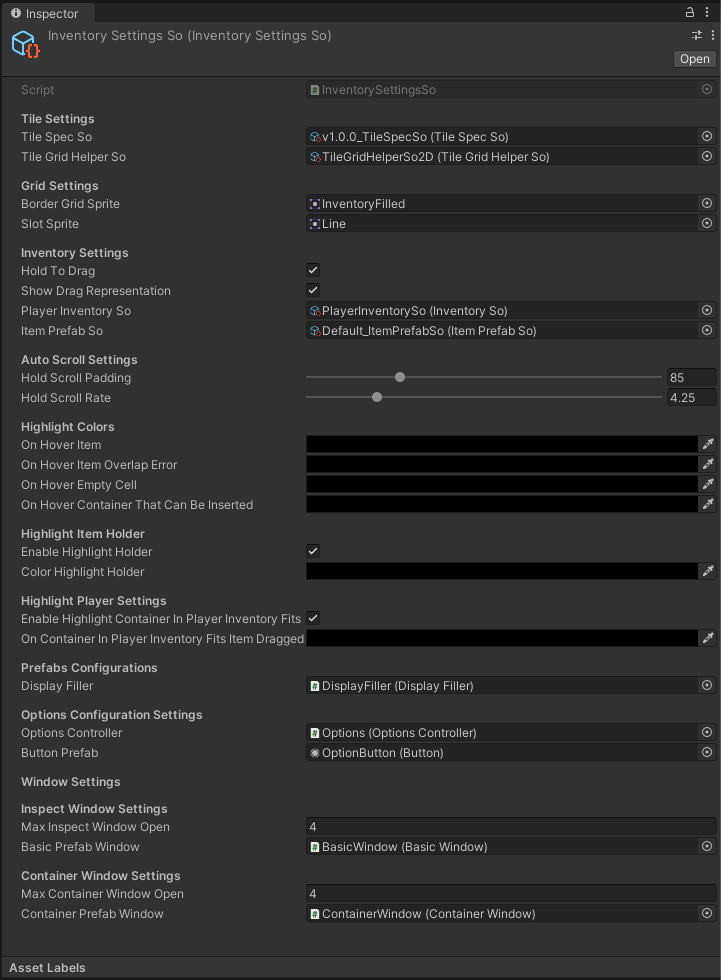Disable Show Drag Representation
This screenshot has width=721, height=980.
point(312,290)
